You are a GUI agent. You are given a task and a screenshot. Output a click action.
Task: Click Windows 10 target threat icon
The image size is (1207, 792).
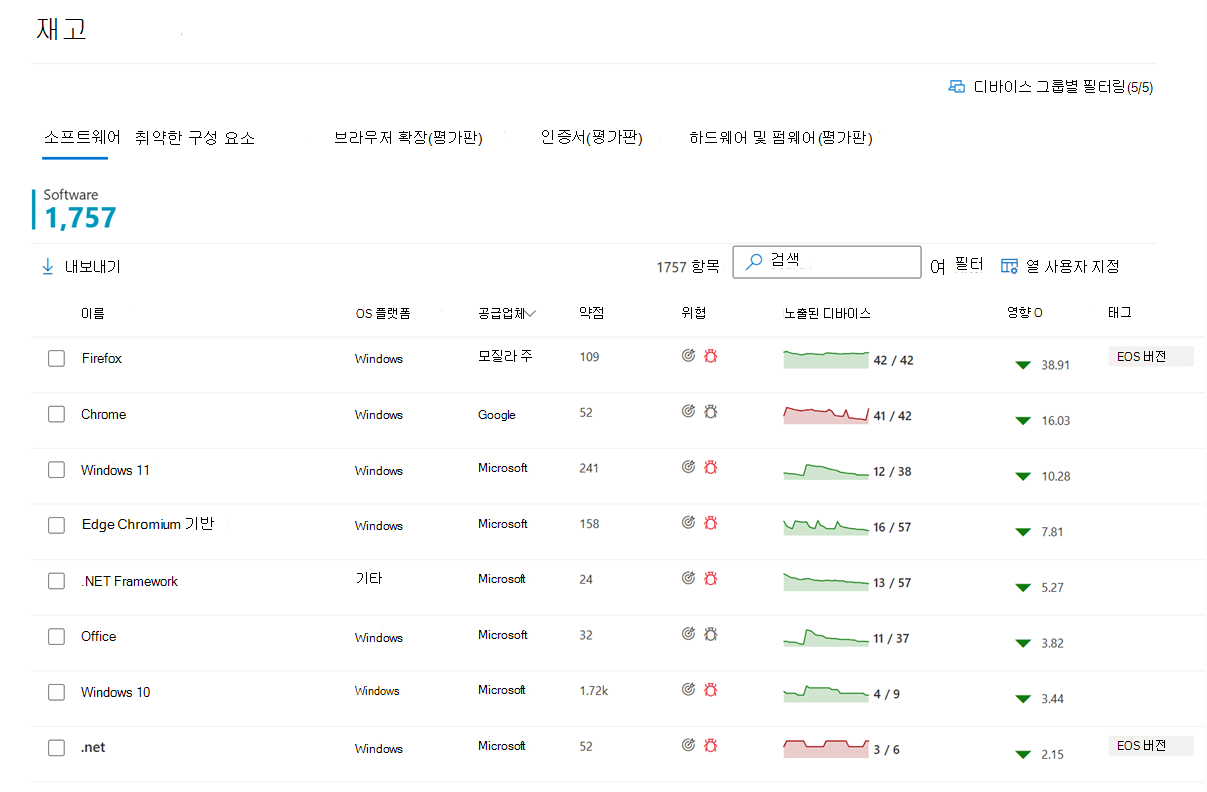[688, 688]
